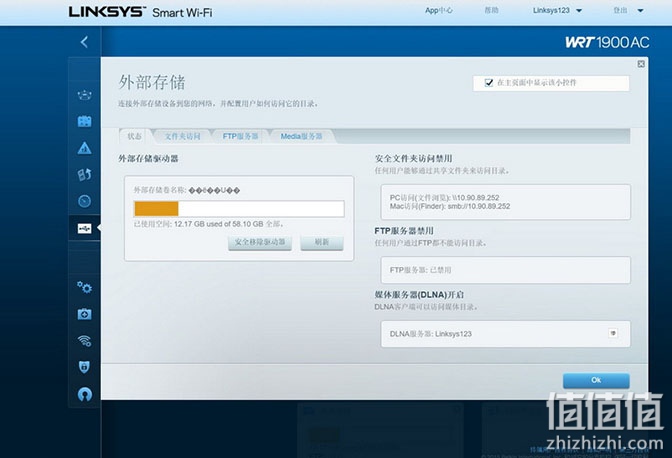Click the WRT1900AC model label
This screenshot has height=458, width=672.
[607, 42]
